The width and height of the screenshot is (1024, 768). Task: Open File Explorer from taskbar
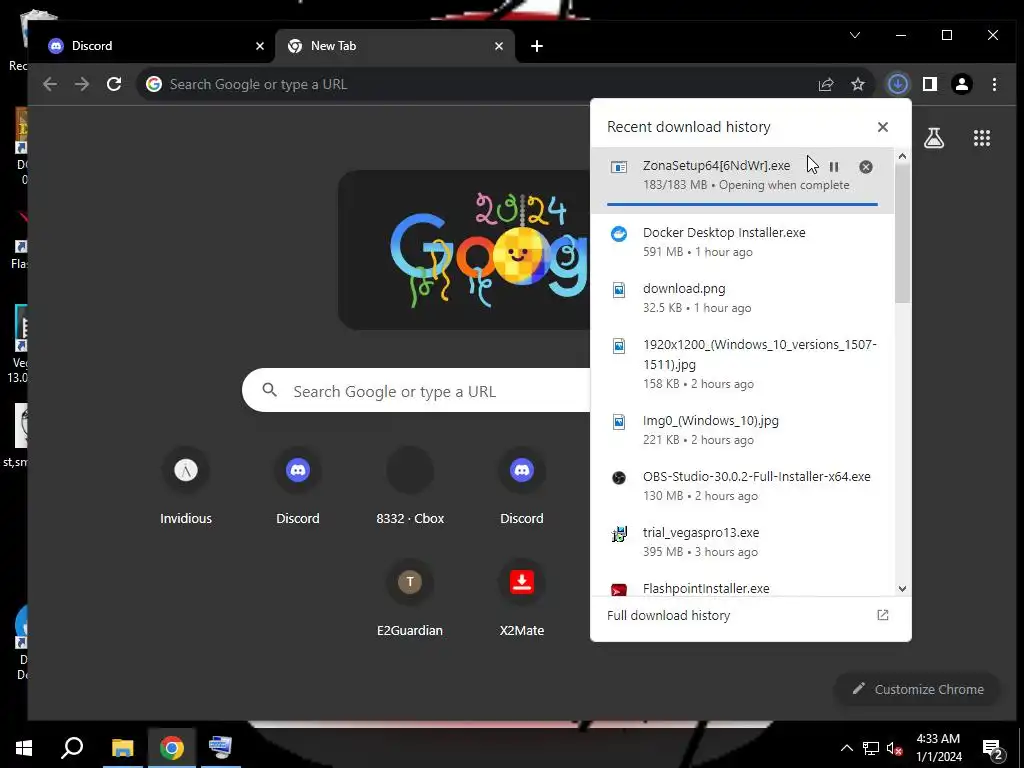click(122, 748)
